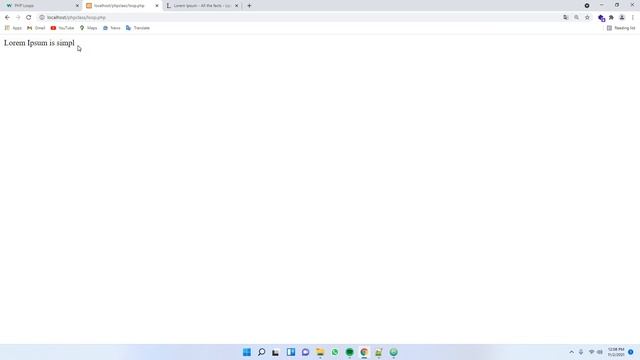Go back to the previous page
This screenshot has width=640, height=360.
7,18
